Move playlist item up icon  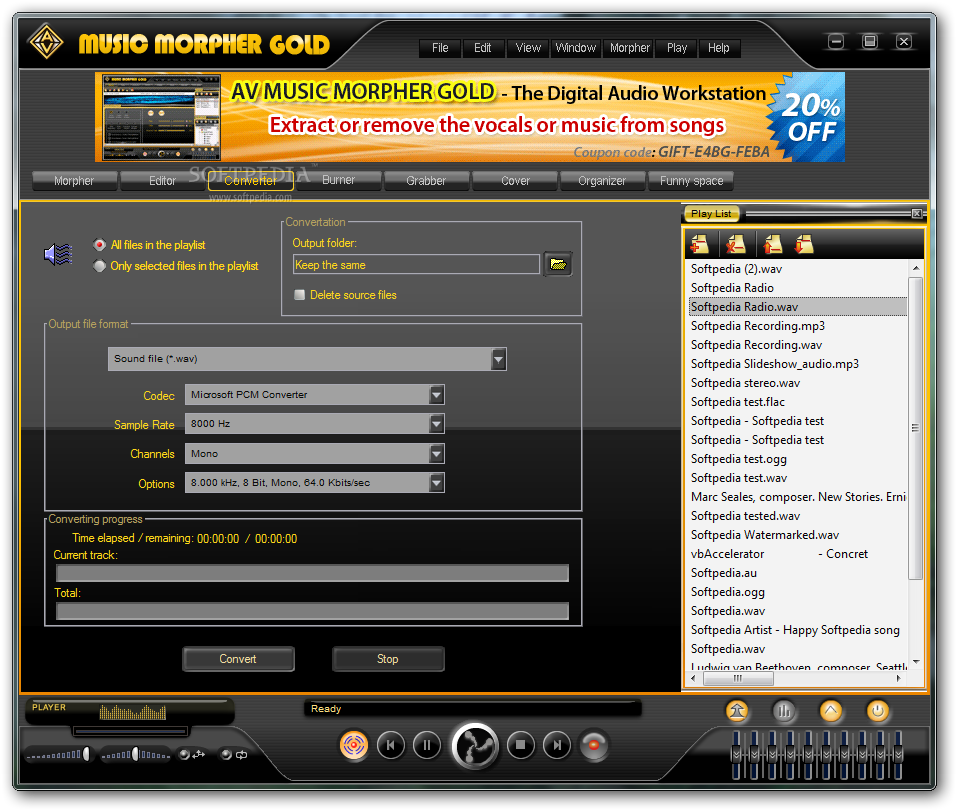(772, 245)
